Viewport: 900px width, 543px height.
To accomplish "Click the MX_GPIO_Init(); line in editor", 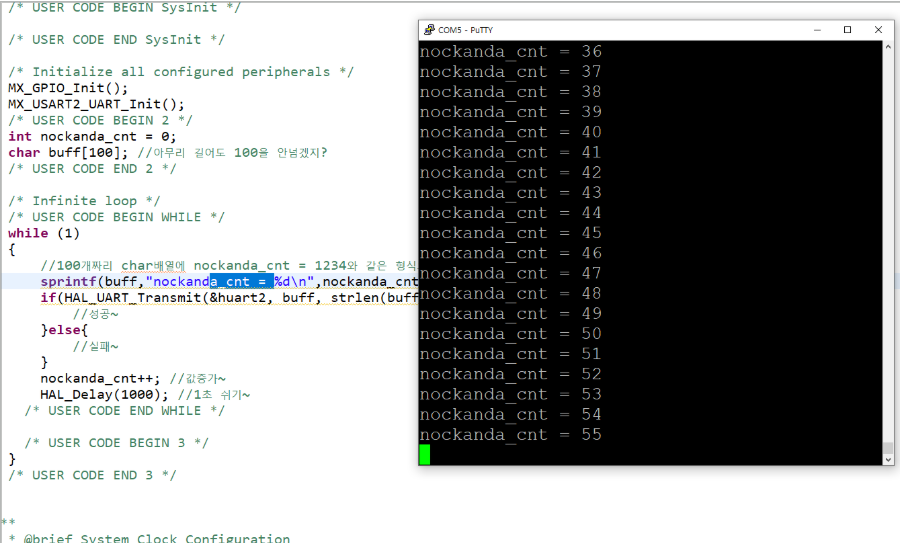I will pyautogui.click(x=68, y=88).
